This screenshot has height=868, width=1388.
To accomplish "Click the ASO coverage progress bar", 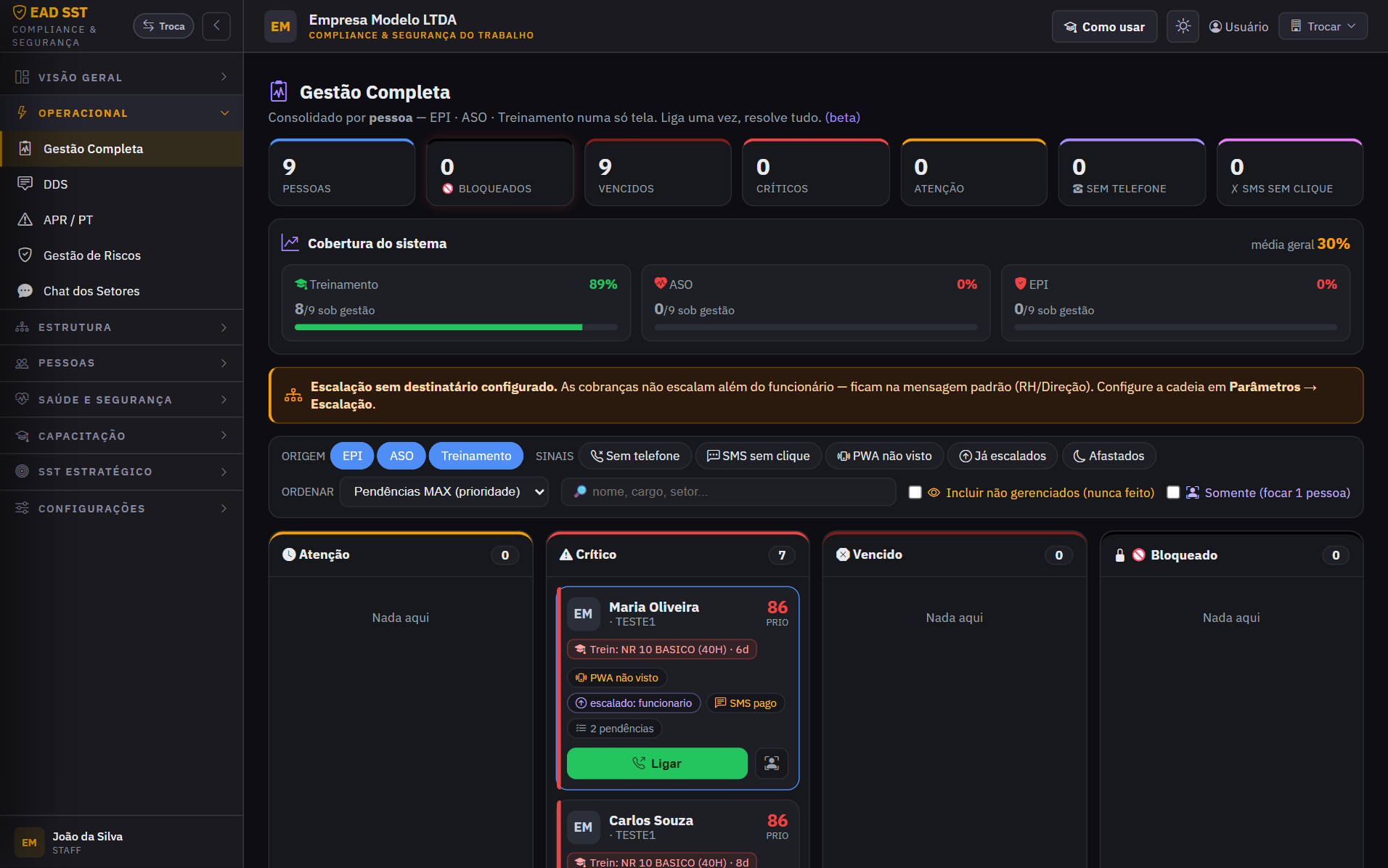I will tap(816, 327).
